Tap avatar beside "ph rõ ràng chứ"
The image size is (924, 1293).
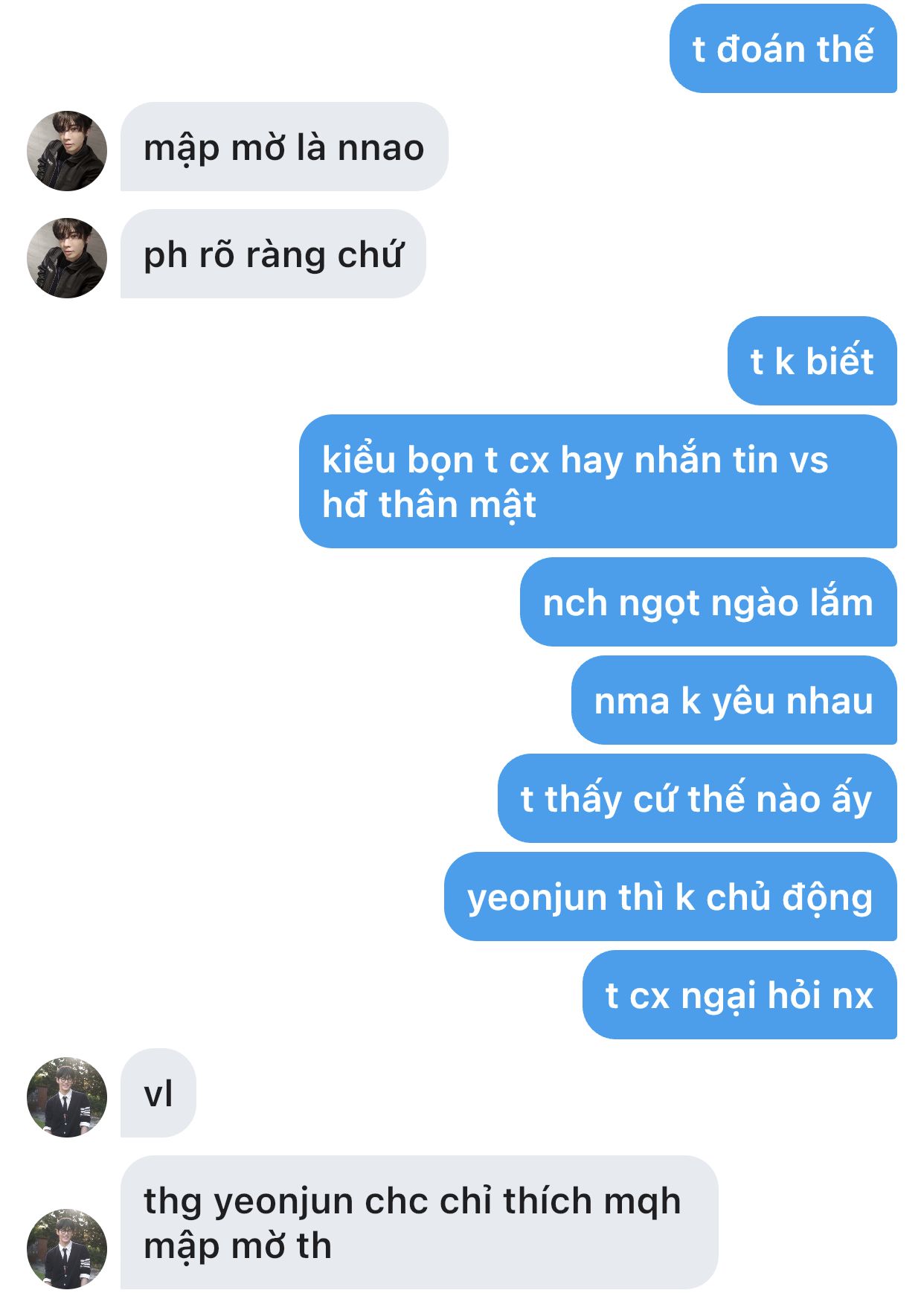[x=67, y=258]
